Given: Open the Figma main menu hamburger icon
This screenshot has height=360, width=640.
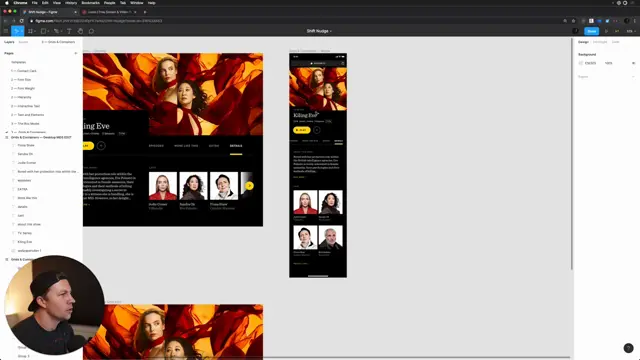Looking at the screenshot, I should tap(6, 31).
